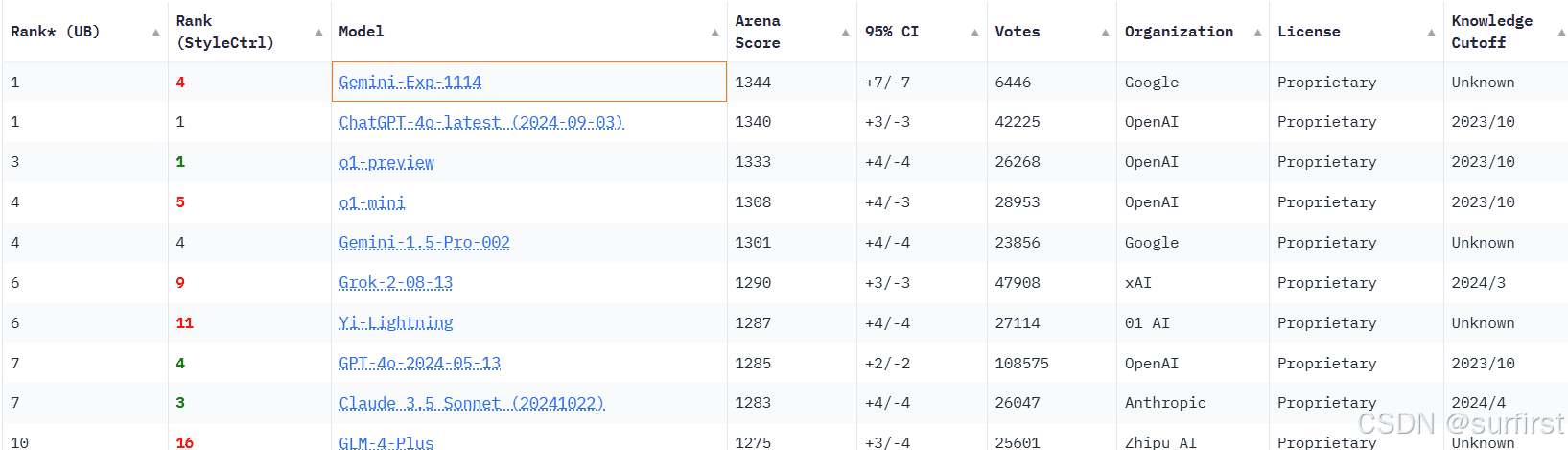
Task: Select the Arena Score cell showing 1344
Action: tap(792, 83)
